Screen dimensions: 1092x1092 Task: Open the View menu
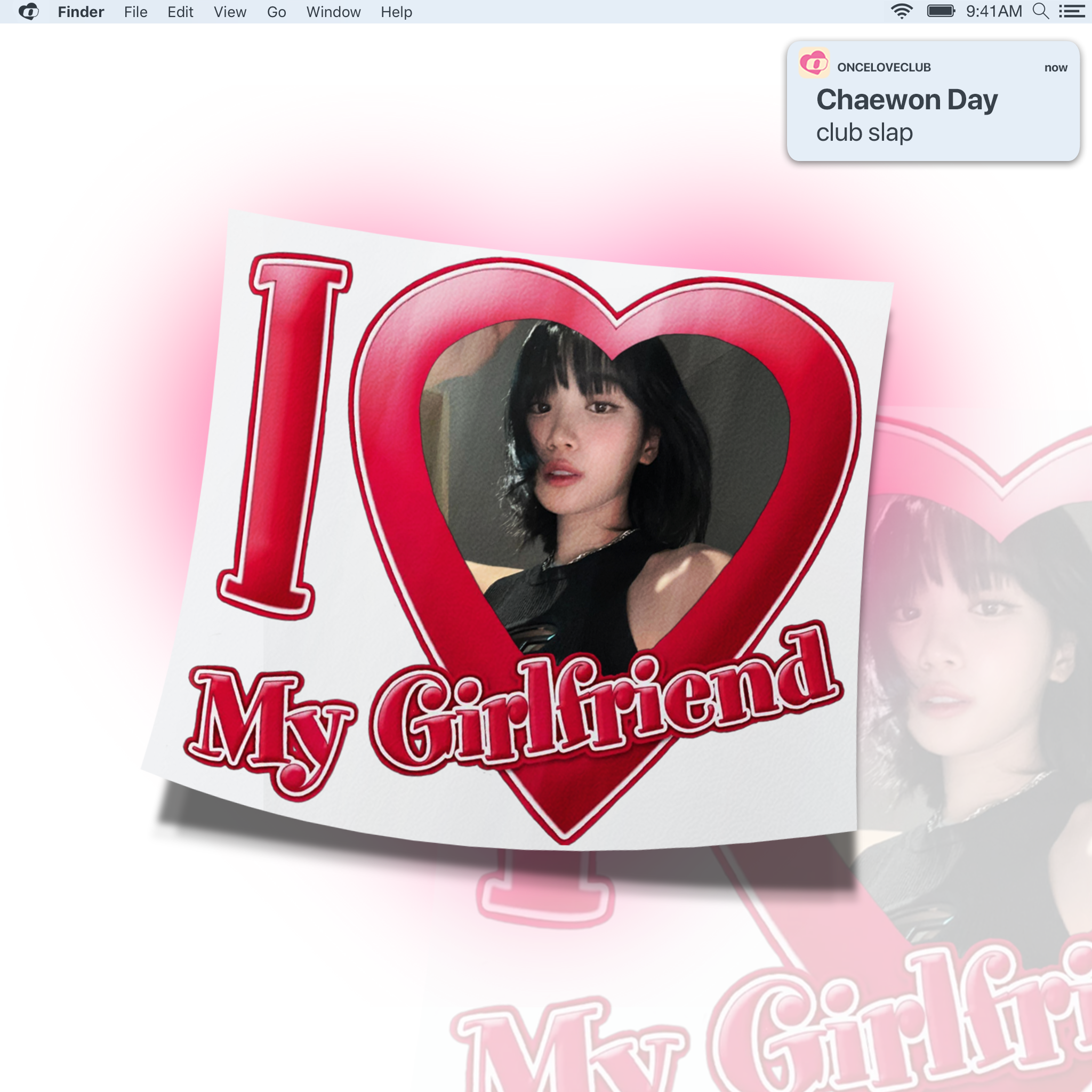229,12
